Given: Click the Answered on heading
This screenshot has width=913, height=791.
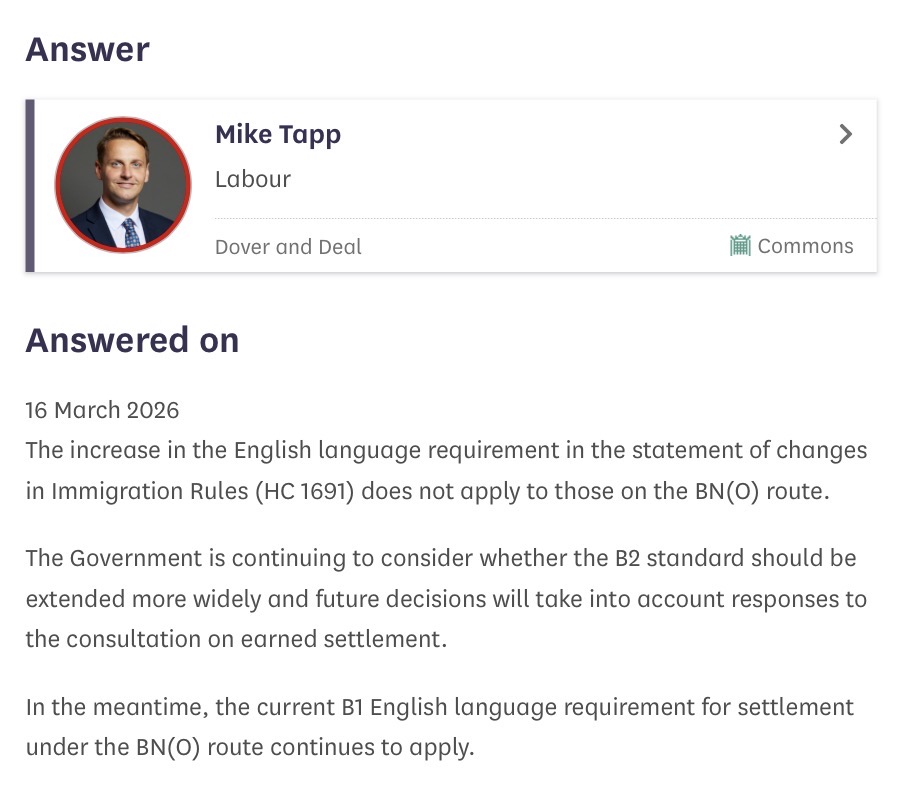Looking at the screenshot, I should click(132, 340).
